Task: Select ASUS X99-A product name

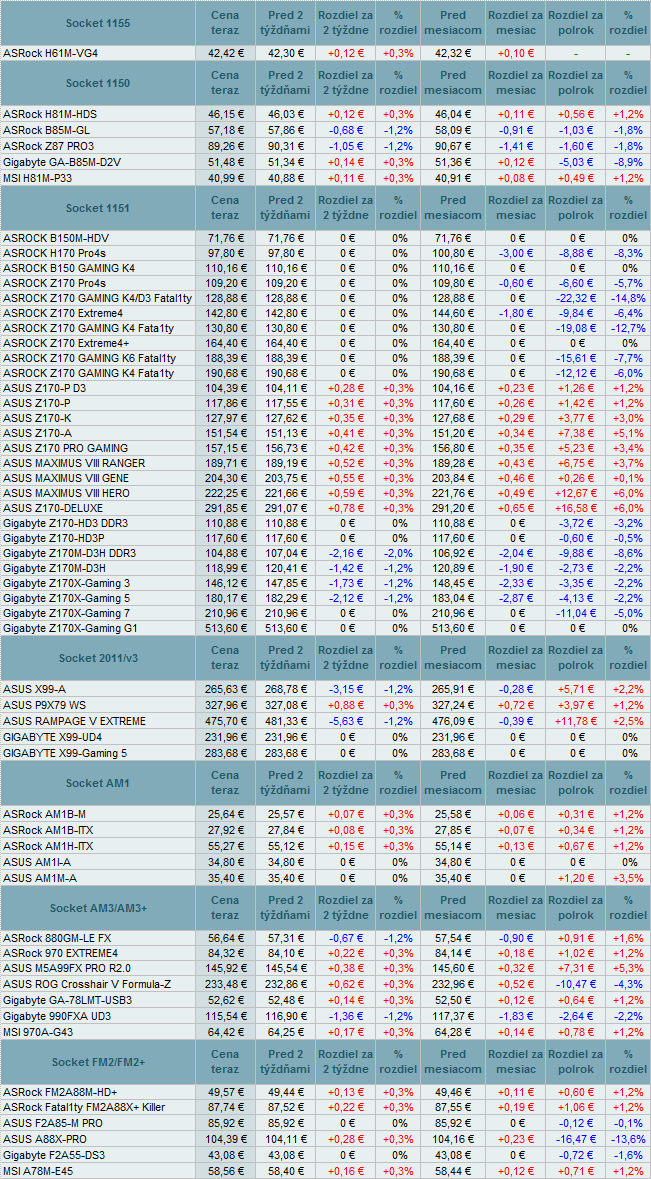Action: point(35,690)
